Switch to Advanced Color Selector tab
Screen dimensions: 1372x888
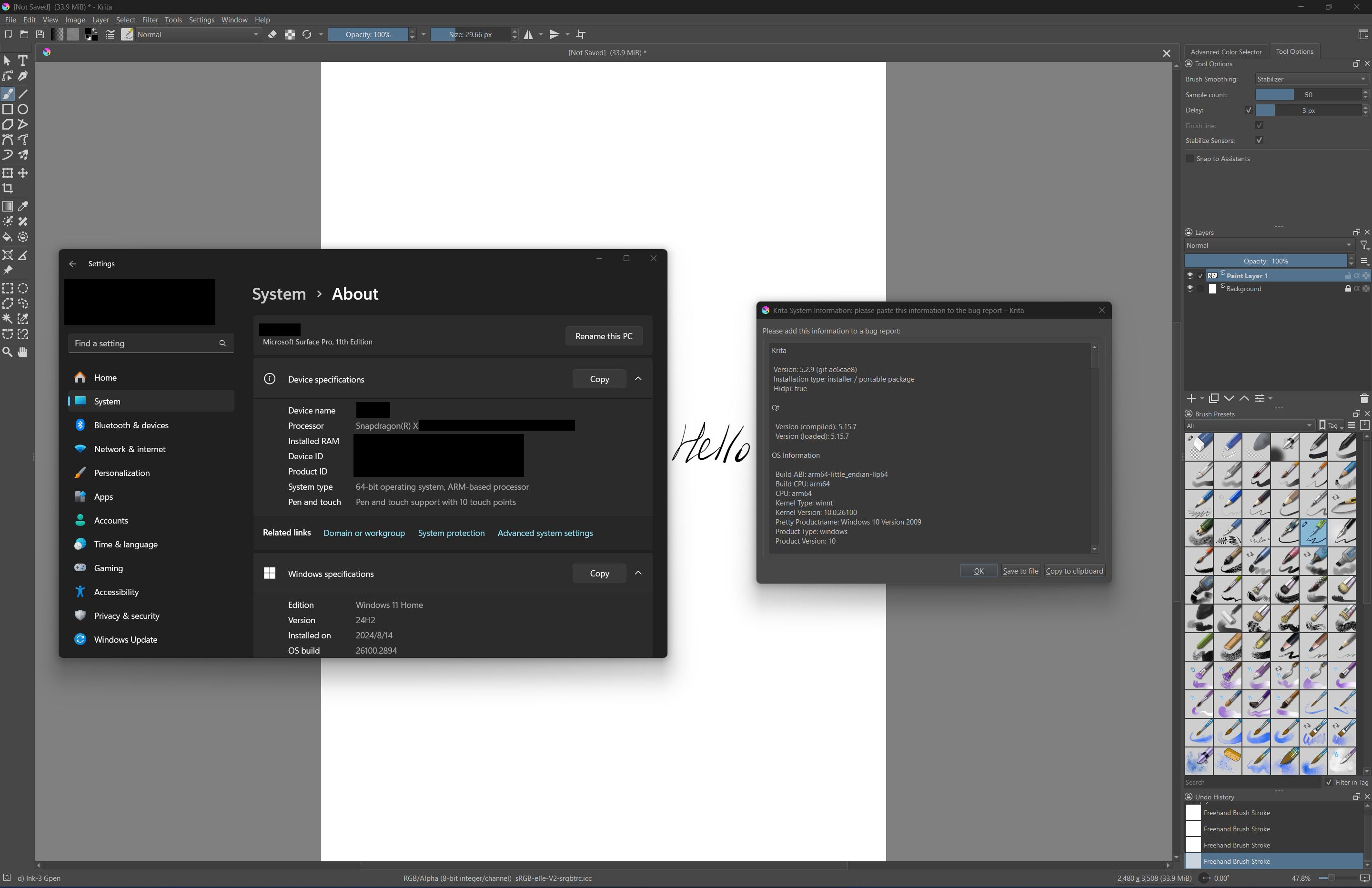[1226, 52]
